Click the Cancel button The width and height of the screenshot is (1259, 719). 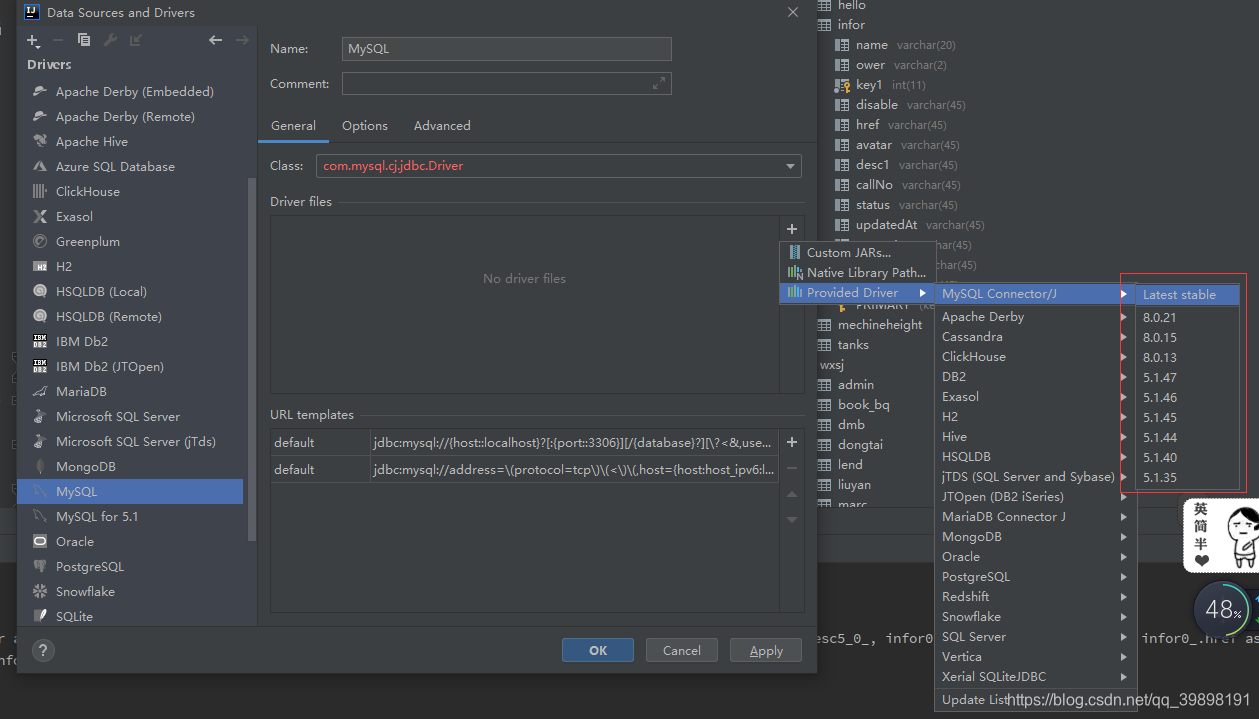coord(682,650)
